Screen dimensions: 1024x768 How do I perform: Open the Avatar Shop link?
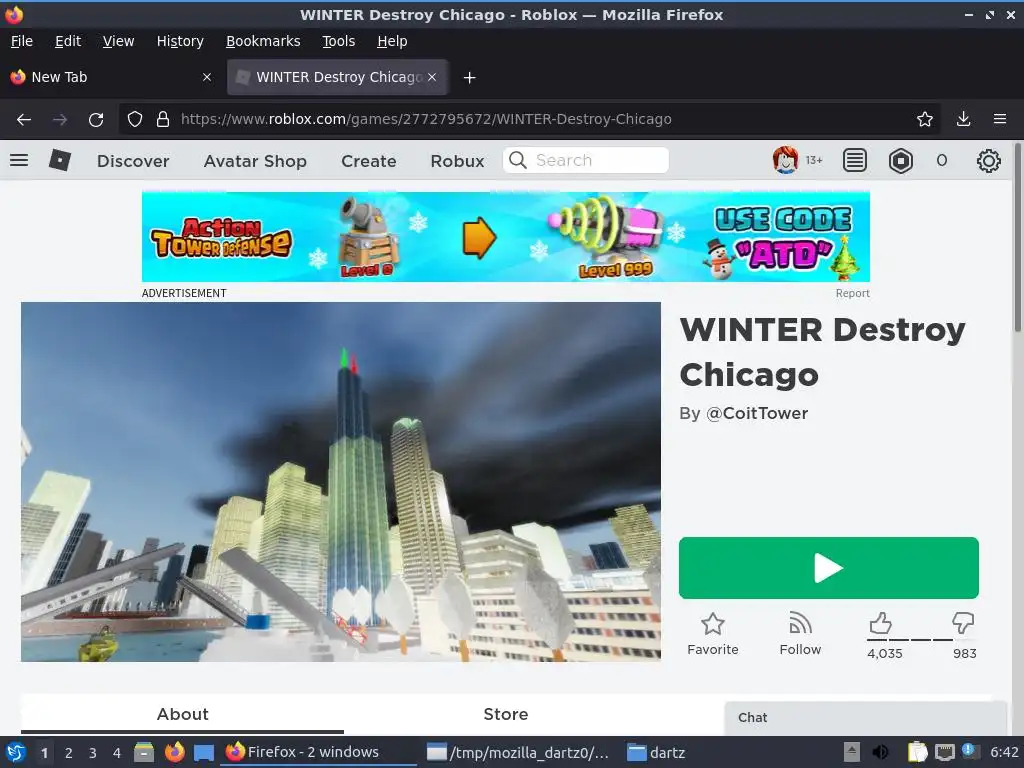click(255, 161)
